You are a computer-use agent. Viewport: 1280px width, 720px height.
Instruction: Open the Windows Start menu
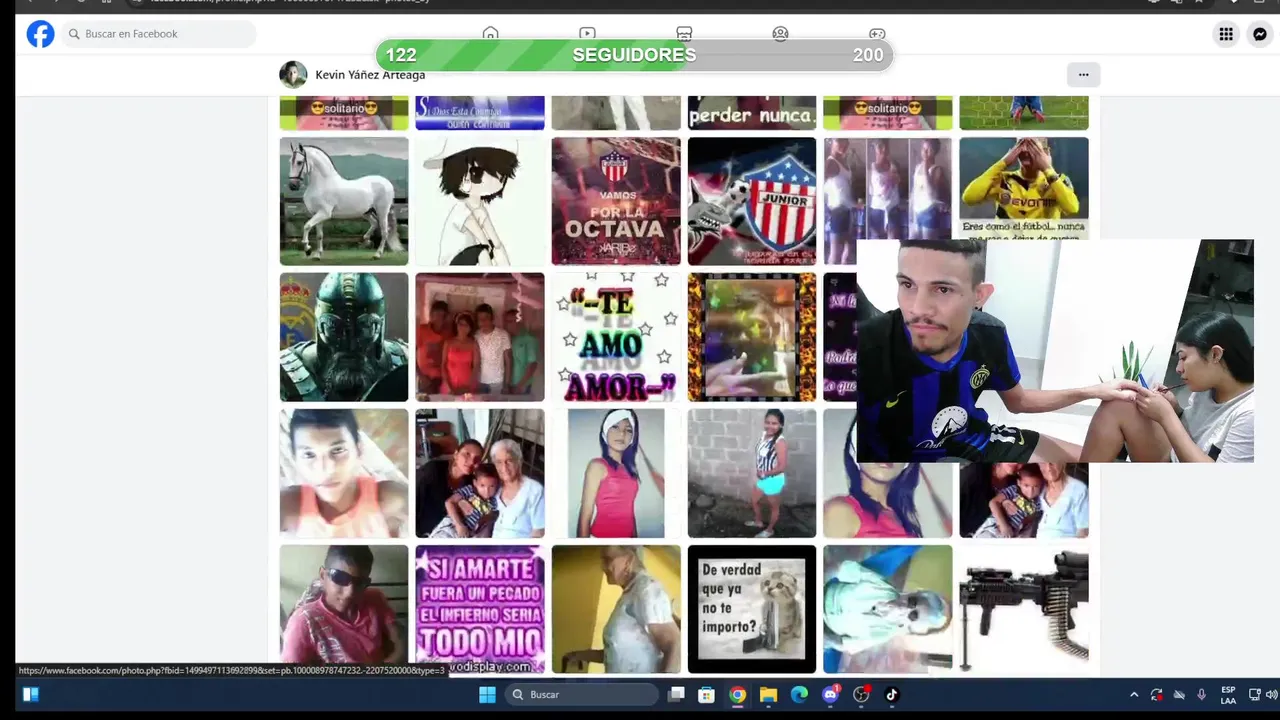tap(487, 694)
